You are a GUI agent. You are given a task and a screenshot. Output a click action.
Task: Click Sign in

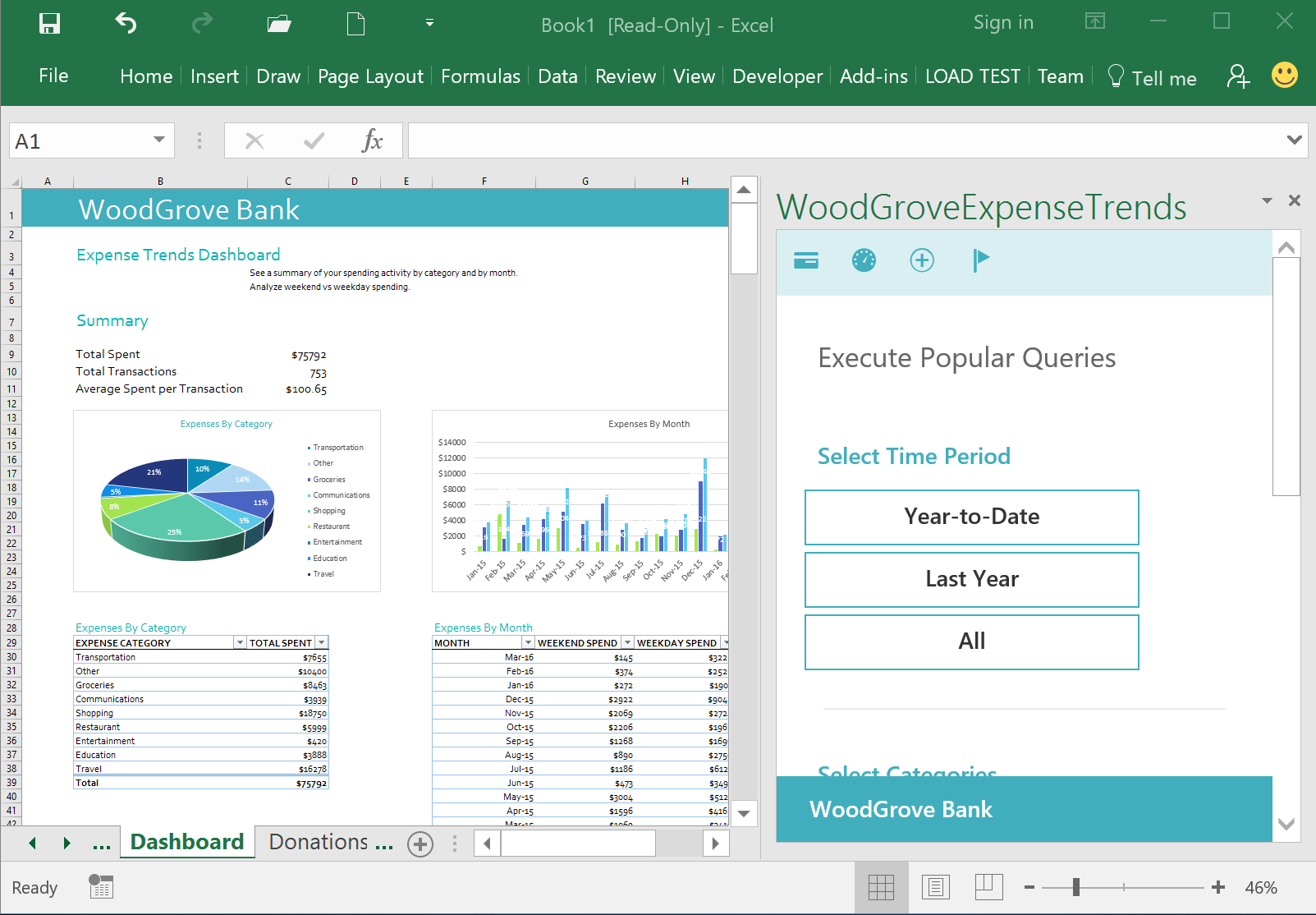[1003, 22]
